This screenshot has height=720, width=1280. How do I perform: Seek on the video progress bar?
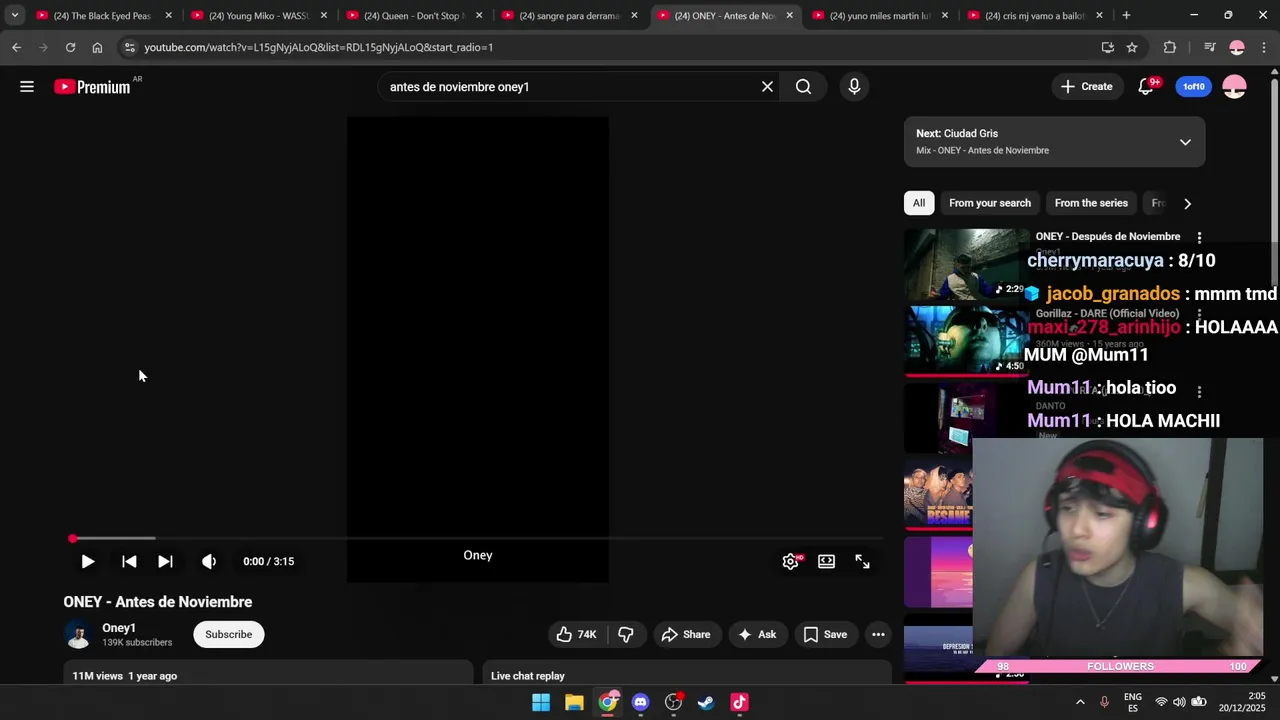click(x=477, y=538)
